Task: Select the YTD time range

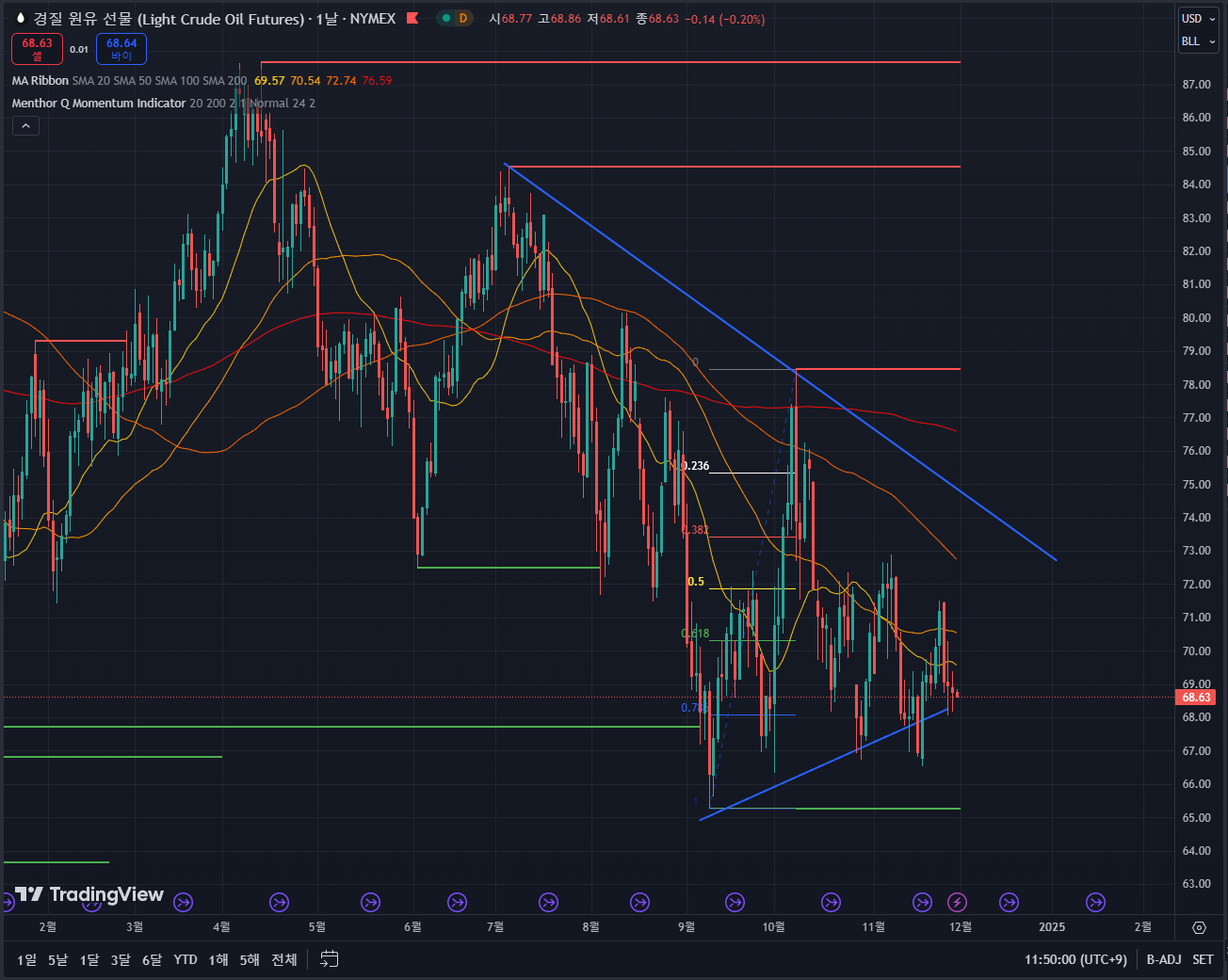Action: point(186,959)
